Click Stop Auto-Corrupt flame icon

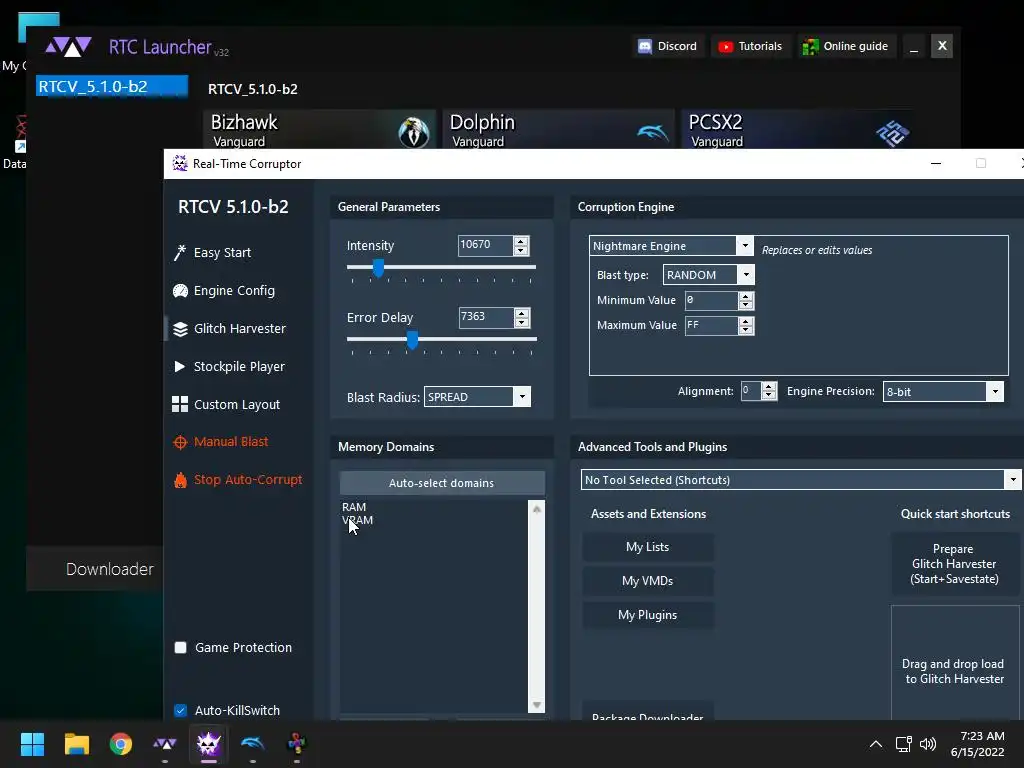(x=180, y=480)
